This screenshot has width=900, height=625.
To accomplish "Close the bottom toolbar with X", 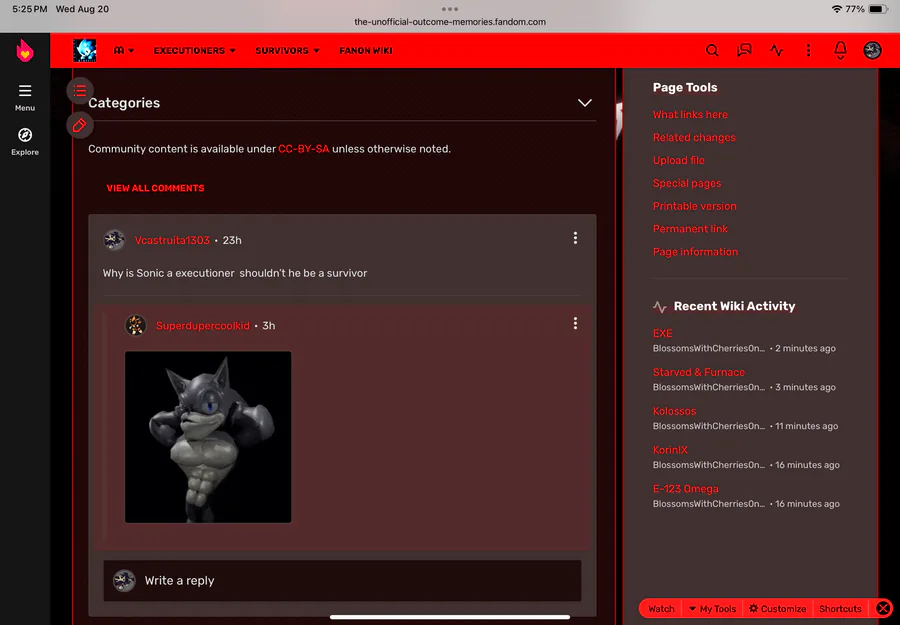I will pos(883,608).
